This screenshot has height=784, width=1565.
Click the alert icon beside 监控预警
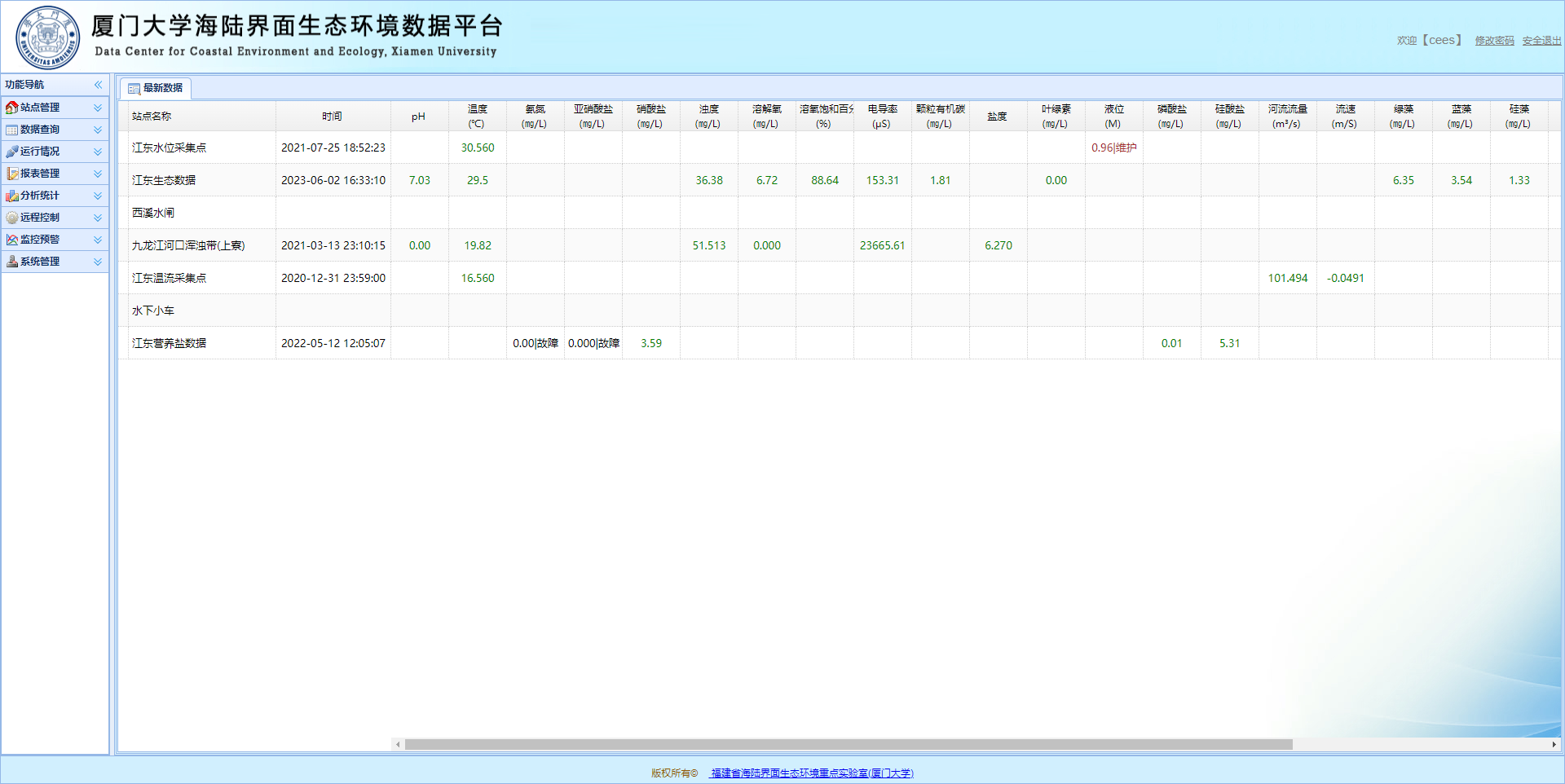(x=11, y=240)
